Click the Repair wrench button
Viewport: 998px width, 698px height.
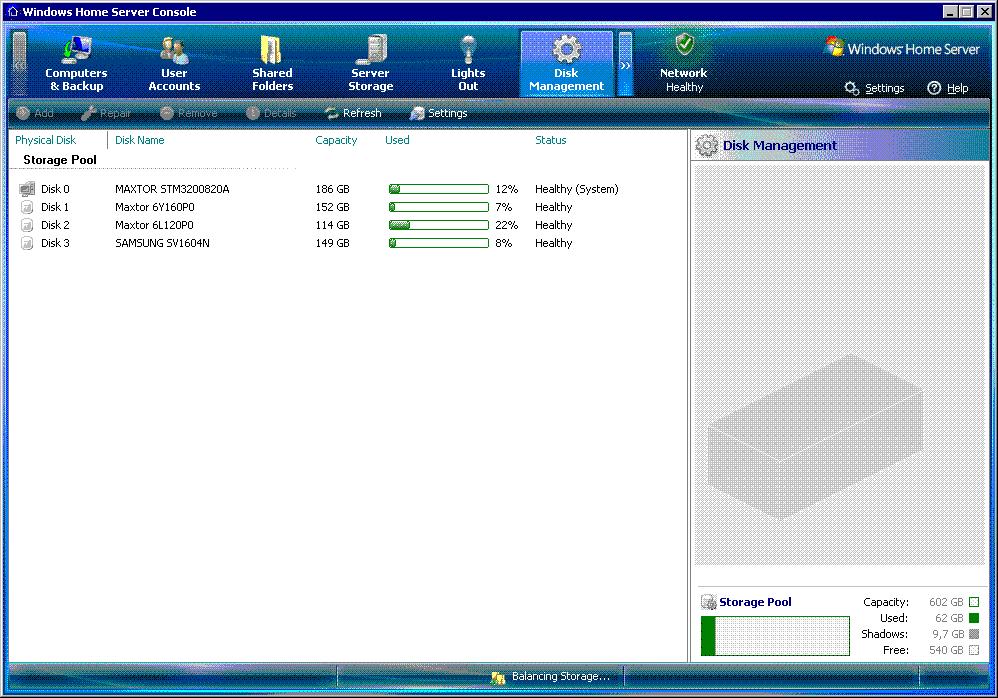[106, 113]
